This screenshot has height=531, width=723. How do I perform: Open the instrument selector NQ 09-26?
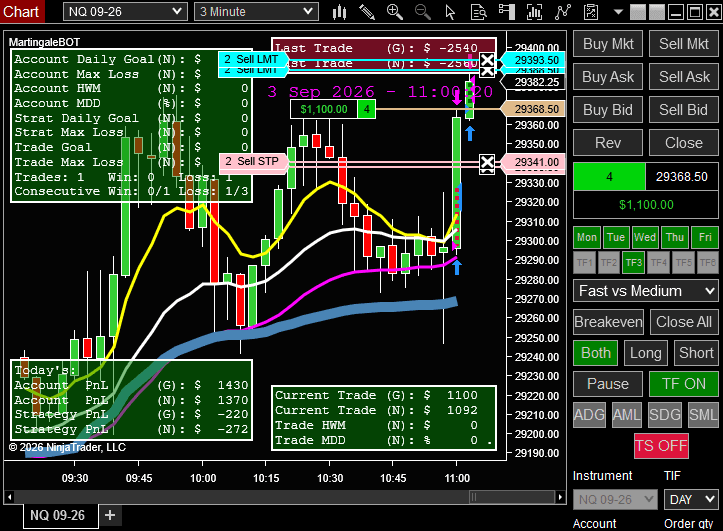pos(125,12)
